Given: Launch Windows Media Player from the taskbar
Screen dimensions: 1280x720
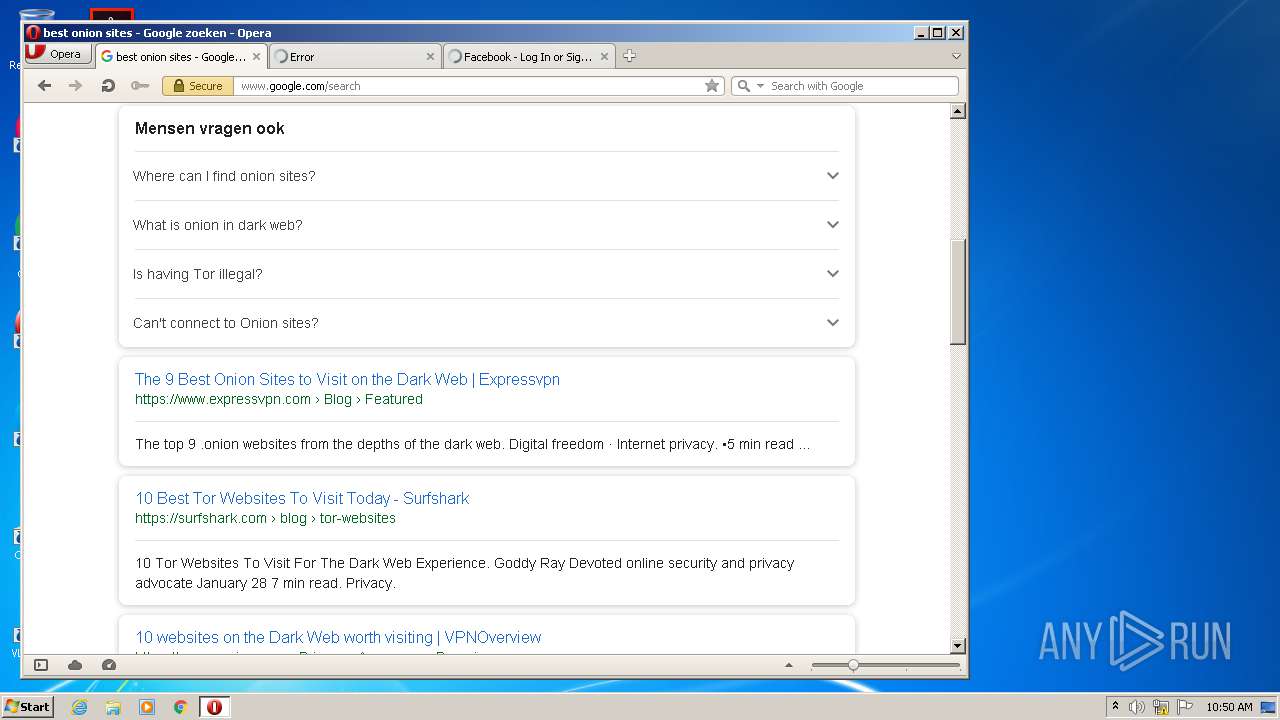Looking at the screenshot, I should [147, 707].
